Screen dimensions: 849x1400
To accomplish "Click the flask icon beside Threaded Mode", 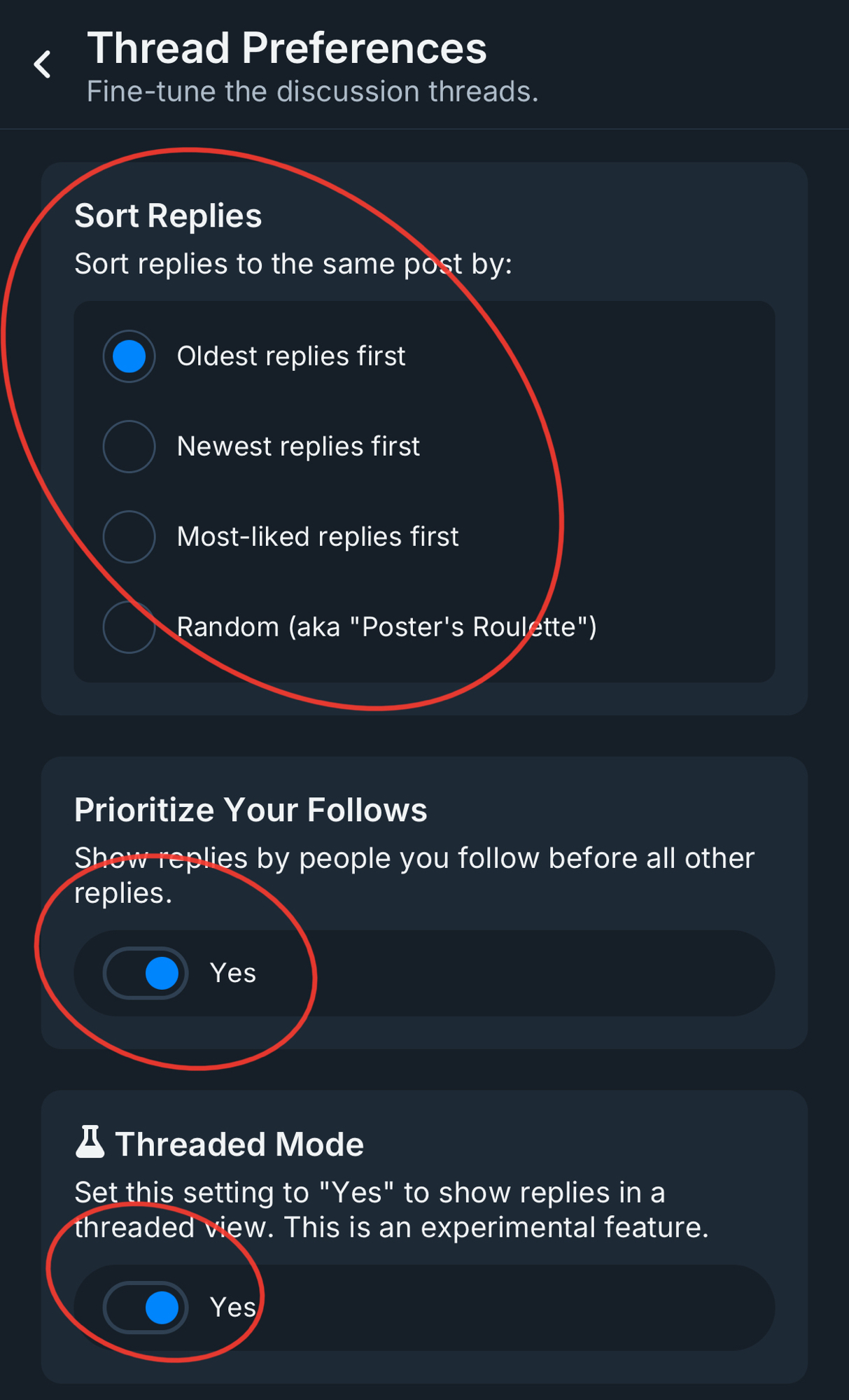I will [90, 1142].
